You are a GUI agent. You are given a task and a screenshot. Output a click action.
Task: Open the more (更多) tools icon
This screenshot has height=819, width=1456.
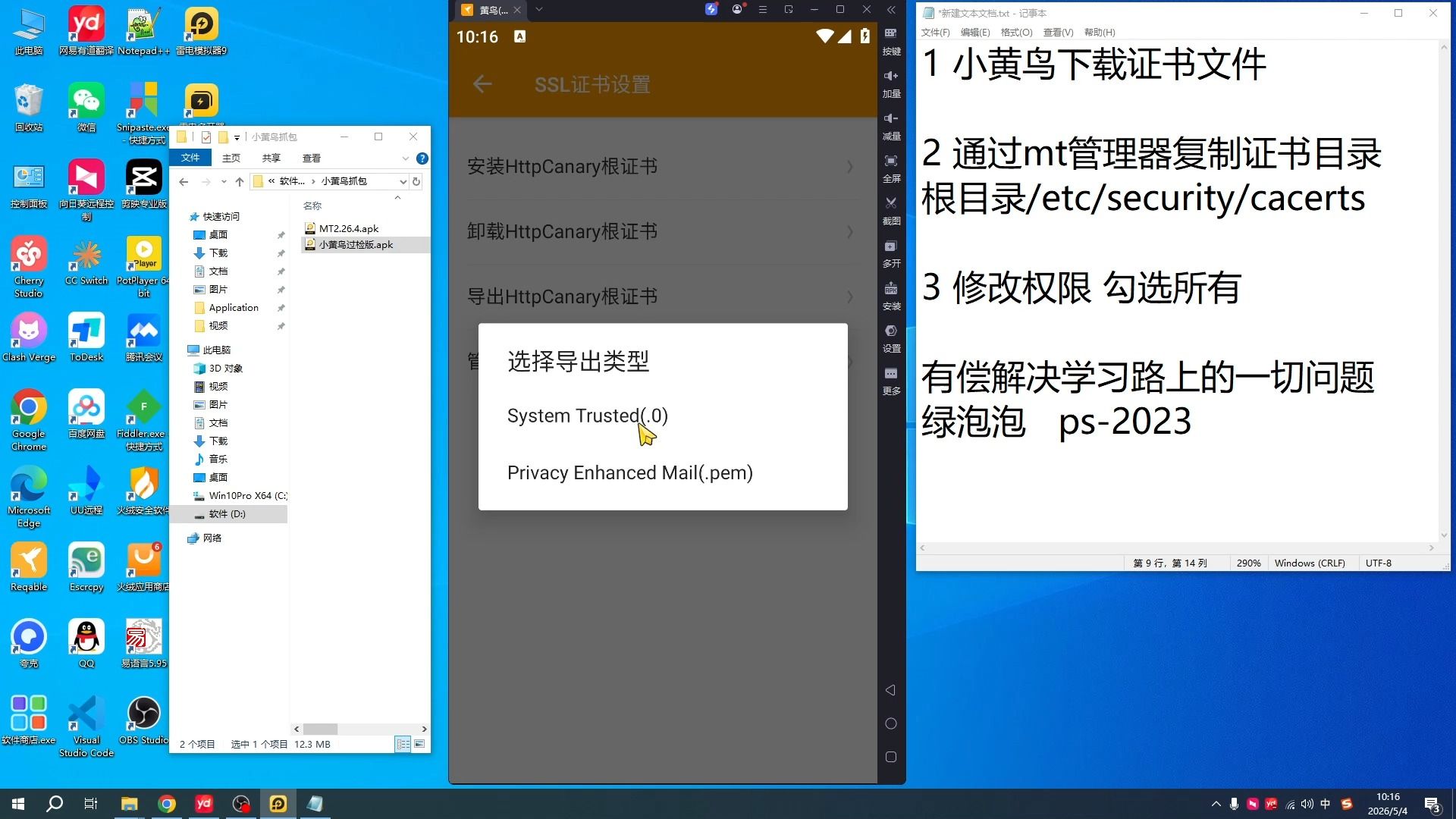(x=891, y=373)
